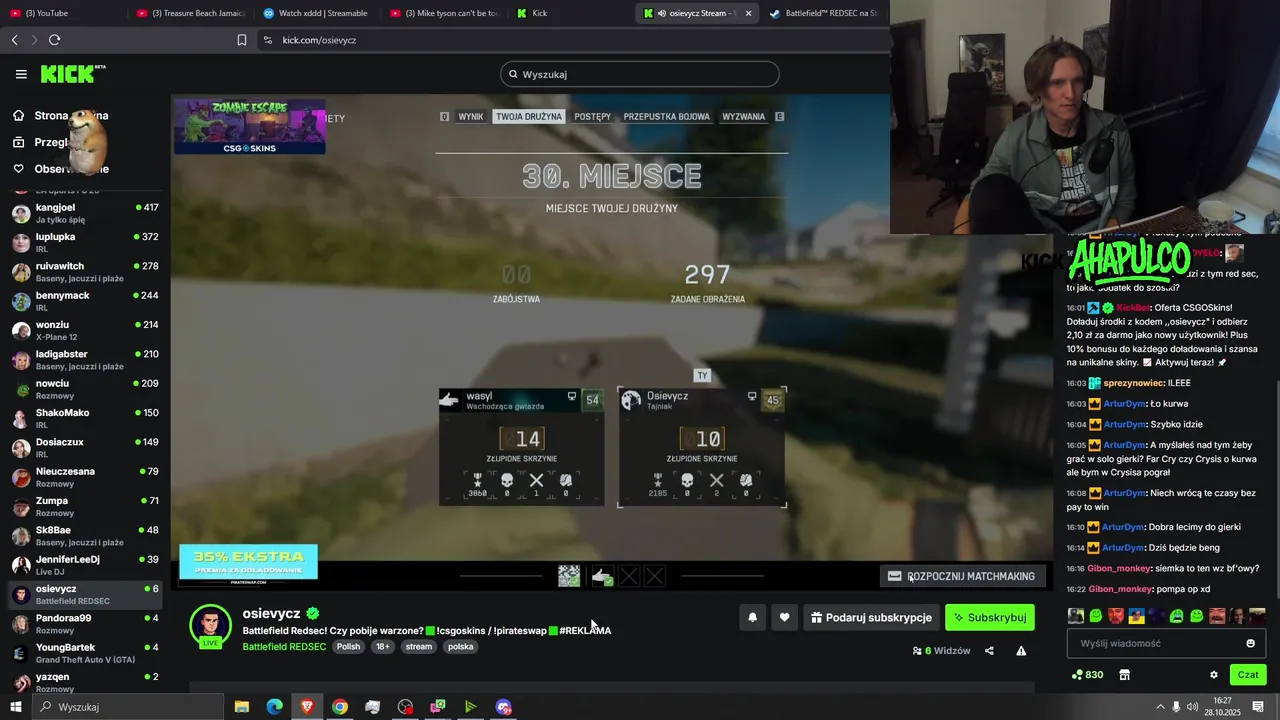Open chat settings gear
The width and height of the screenshot is (1280, 720).
pos(1214,675)
